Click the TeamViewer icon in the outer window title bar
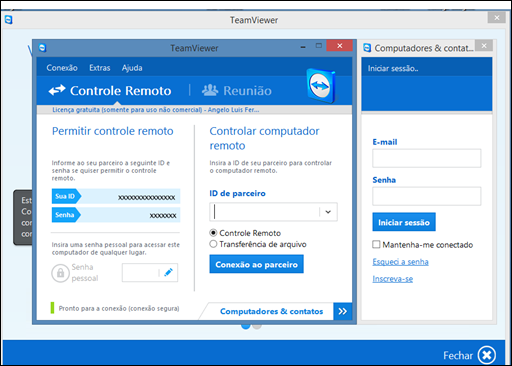This screenshot has width=512, height=366. click(x=9, y=20)
